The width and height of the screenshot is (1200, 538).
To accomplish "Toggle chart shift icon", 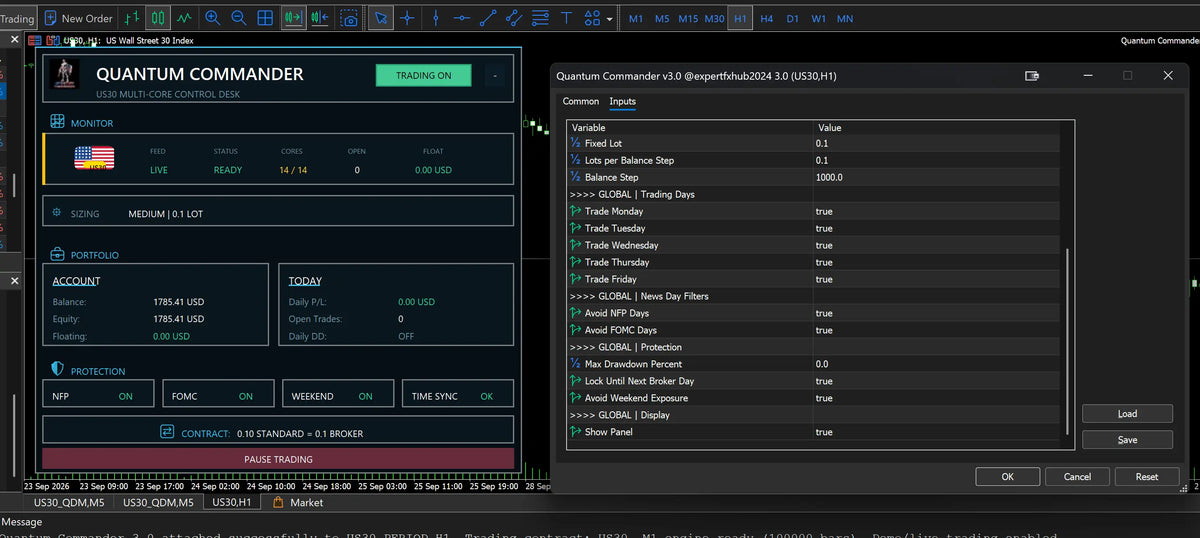I will pos(319,18).
